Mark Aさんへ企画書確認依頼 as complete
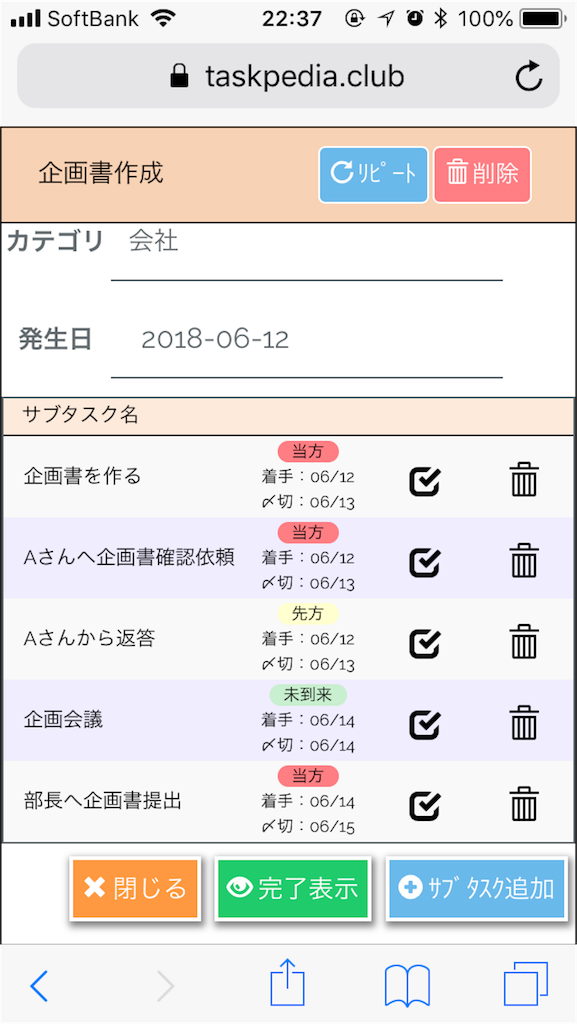 tap(425, 561)
